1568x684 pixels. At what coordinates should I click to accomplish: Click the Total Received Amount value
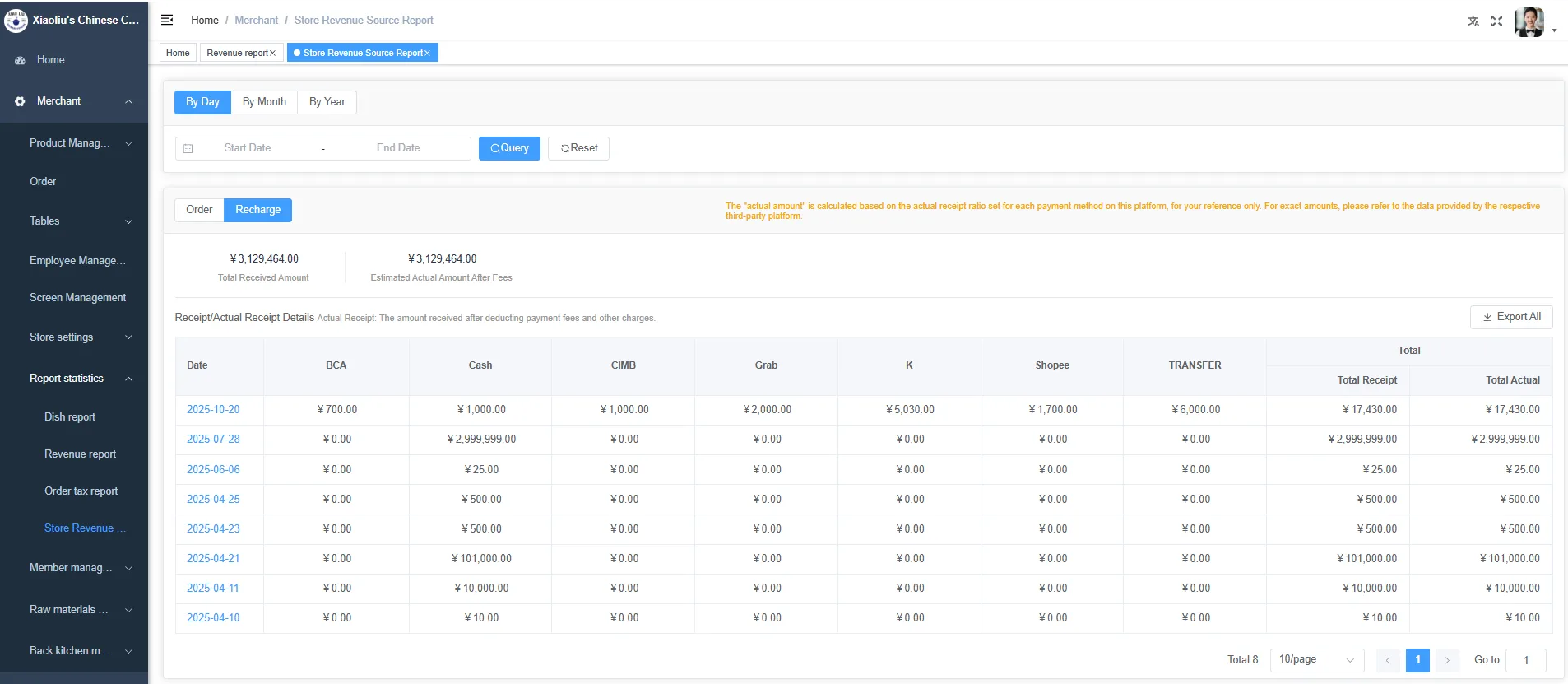pyautogui.click(x=264, y=259)
